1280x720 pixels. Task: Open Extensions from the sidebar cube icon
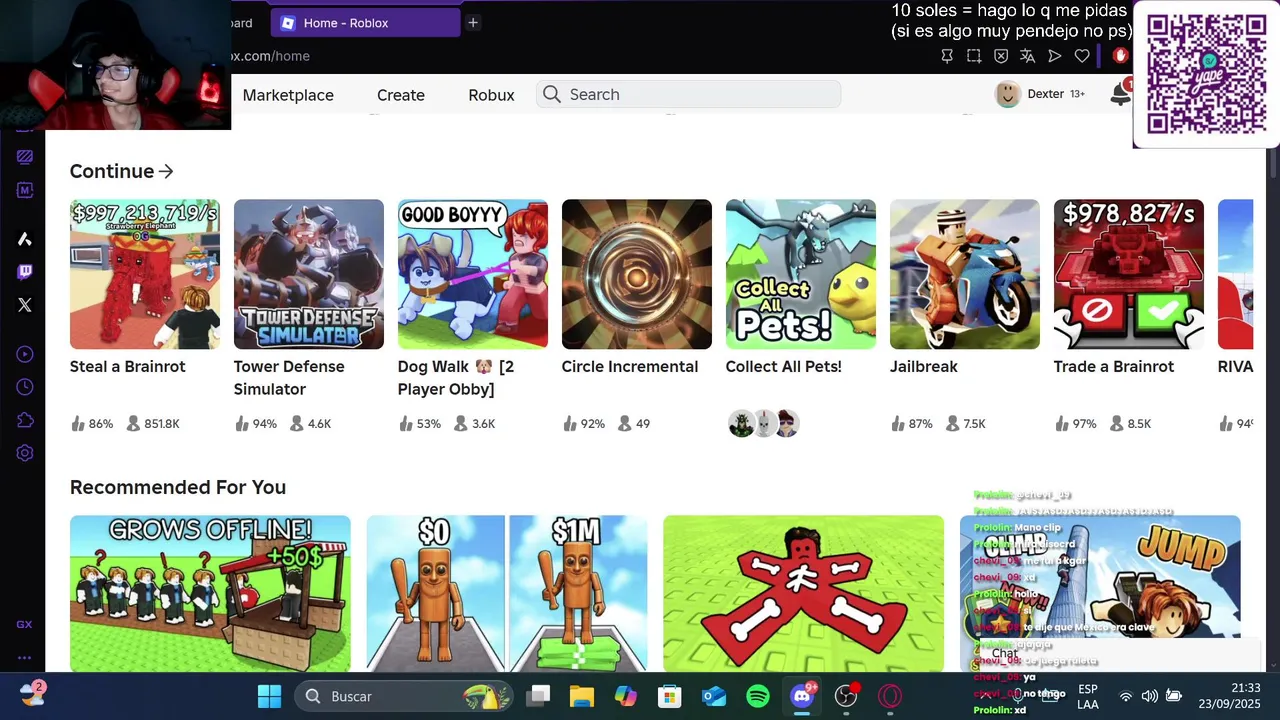pos(25,420)
